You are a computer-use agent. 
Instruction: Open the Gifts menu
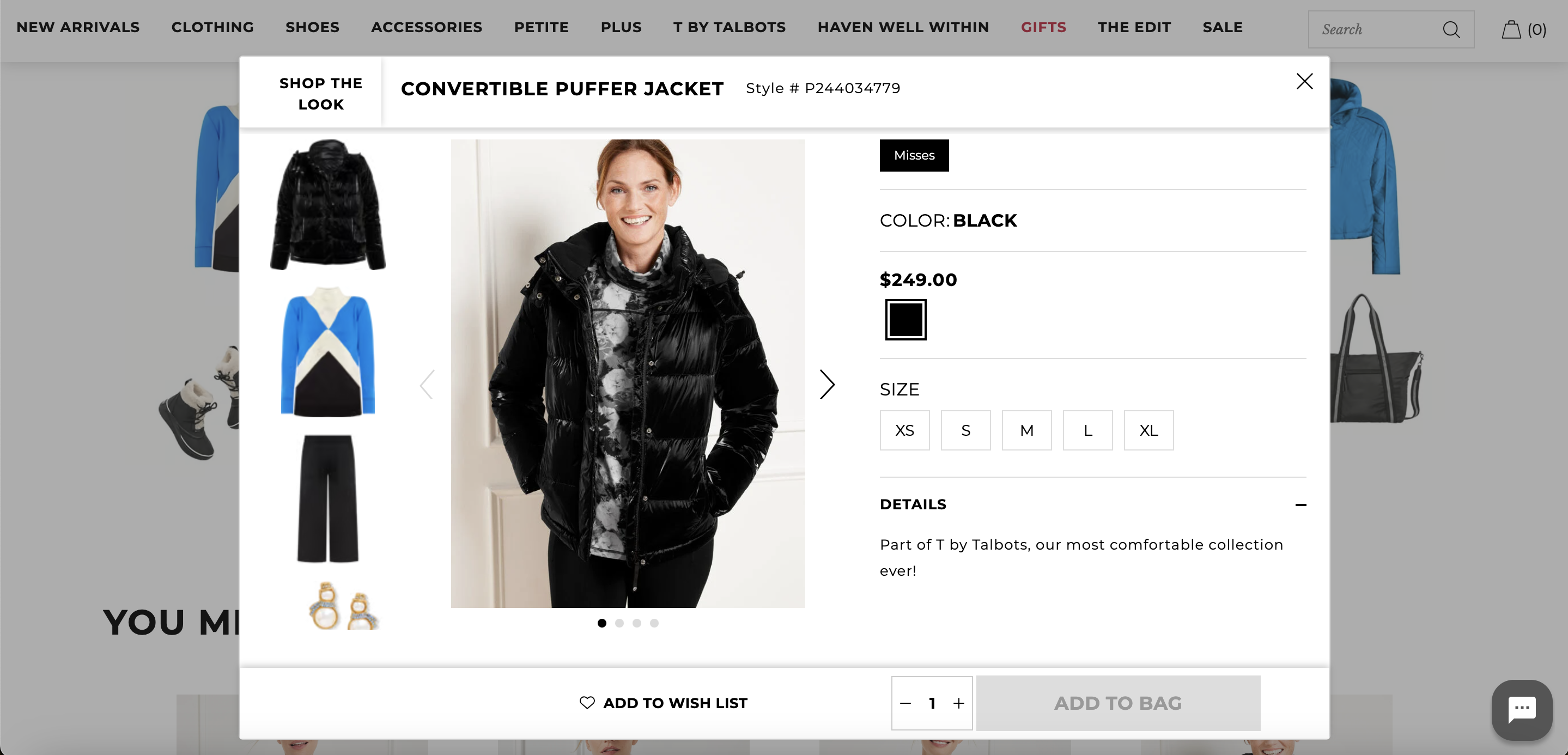1043,27
